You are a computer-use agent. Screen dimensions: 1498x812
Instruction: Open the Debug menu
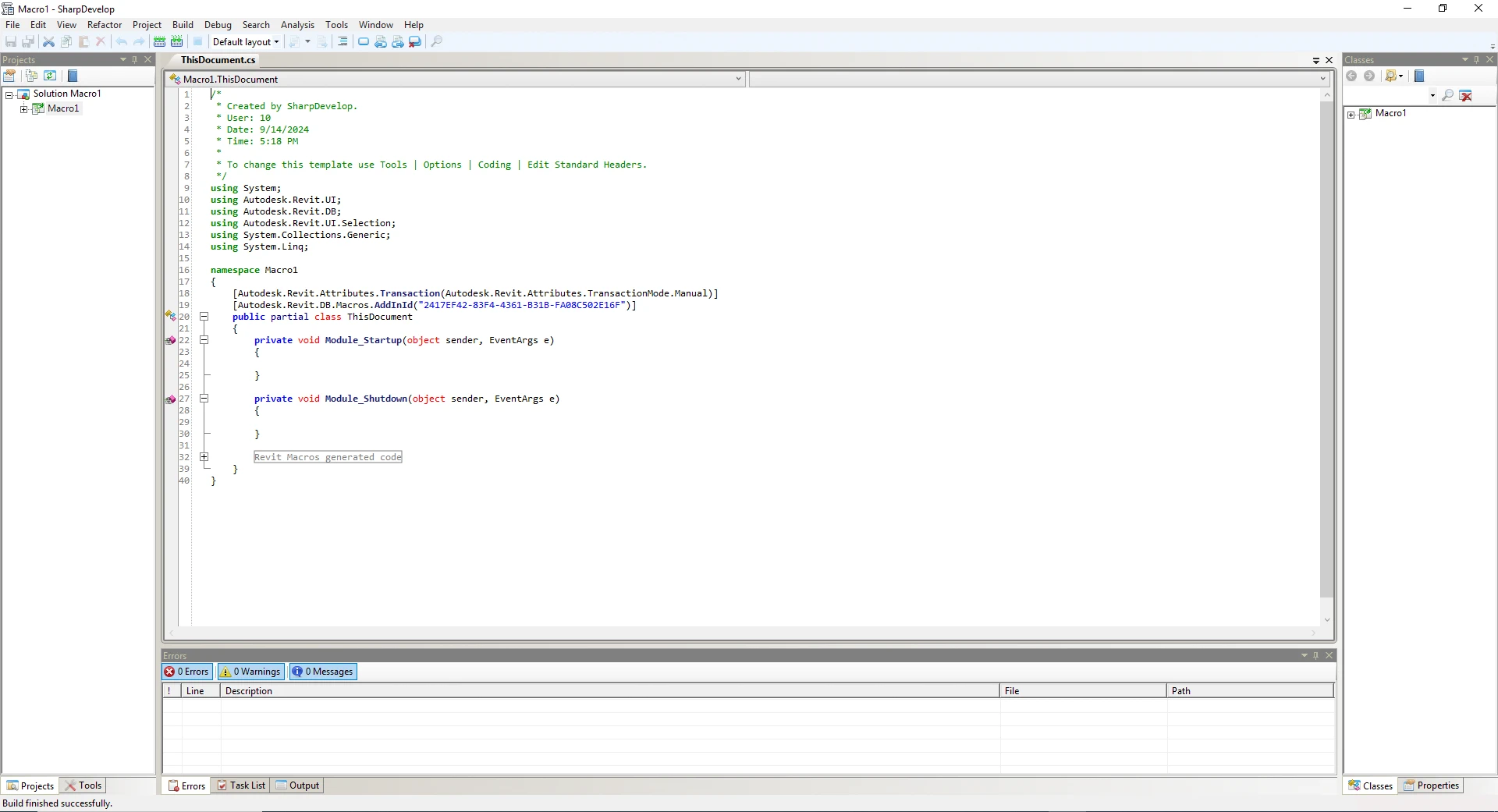tap(218, 25)
